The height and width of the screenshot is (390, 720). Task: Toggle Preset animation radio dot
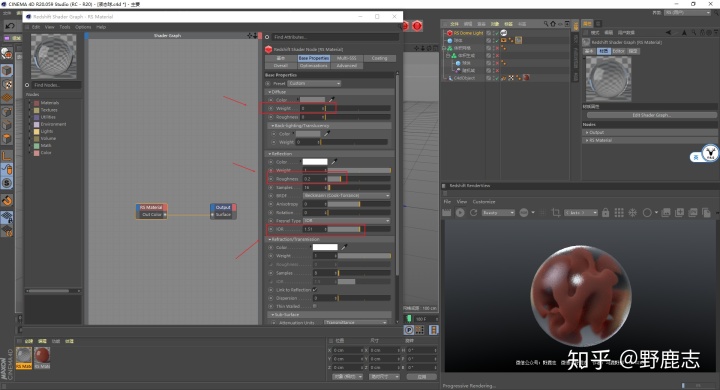[x=268, y=83]
